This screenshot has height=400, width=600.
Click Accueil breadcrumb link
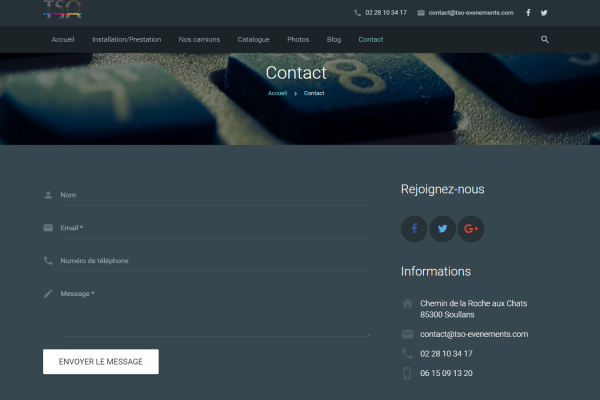(x=277, y=93)
